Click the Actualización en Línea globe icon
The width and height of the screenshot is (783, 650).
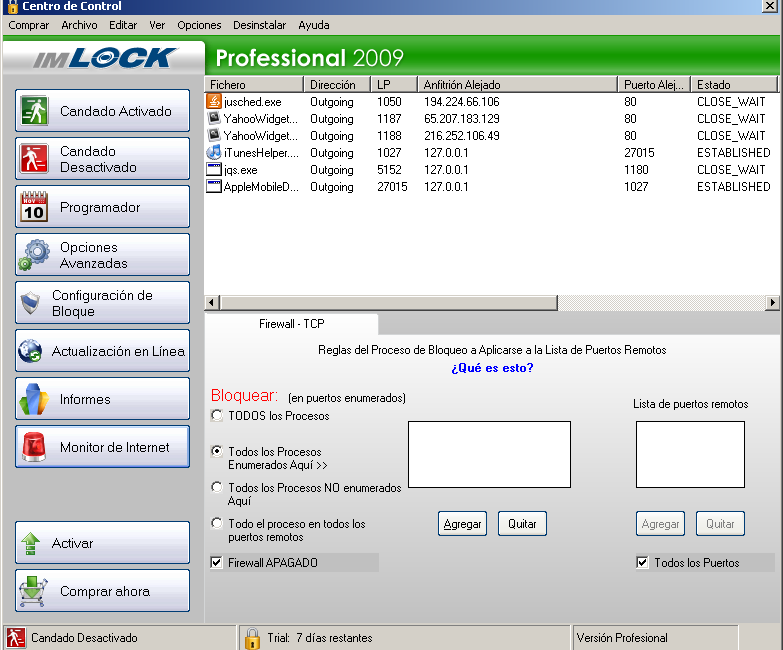[30, 351]
